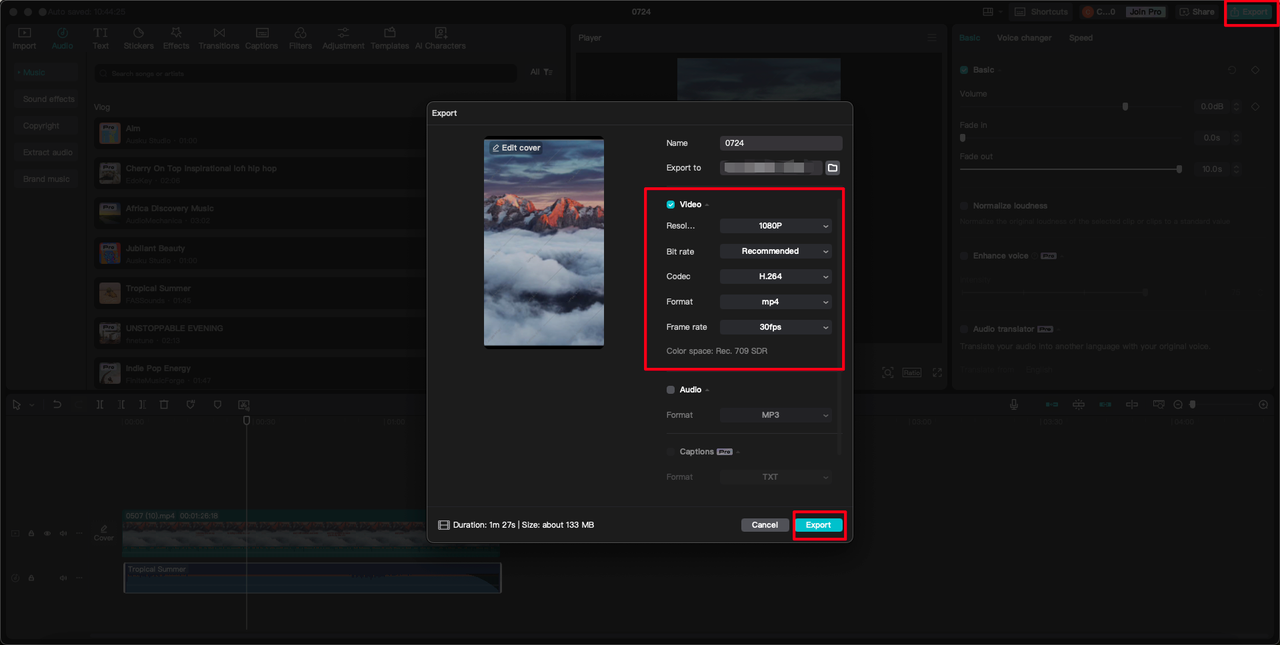This screenshot has height=645, width=1280.
Task: Enable the Audio export checkbox
Action: [x=671, y=390]
